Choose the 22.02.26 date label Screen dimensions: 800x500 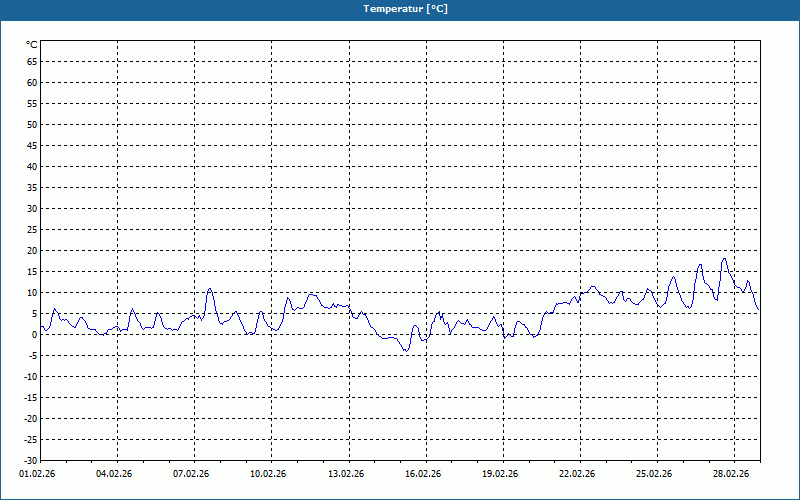(577, 474)
